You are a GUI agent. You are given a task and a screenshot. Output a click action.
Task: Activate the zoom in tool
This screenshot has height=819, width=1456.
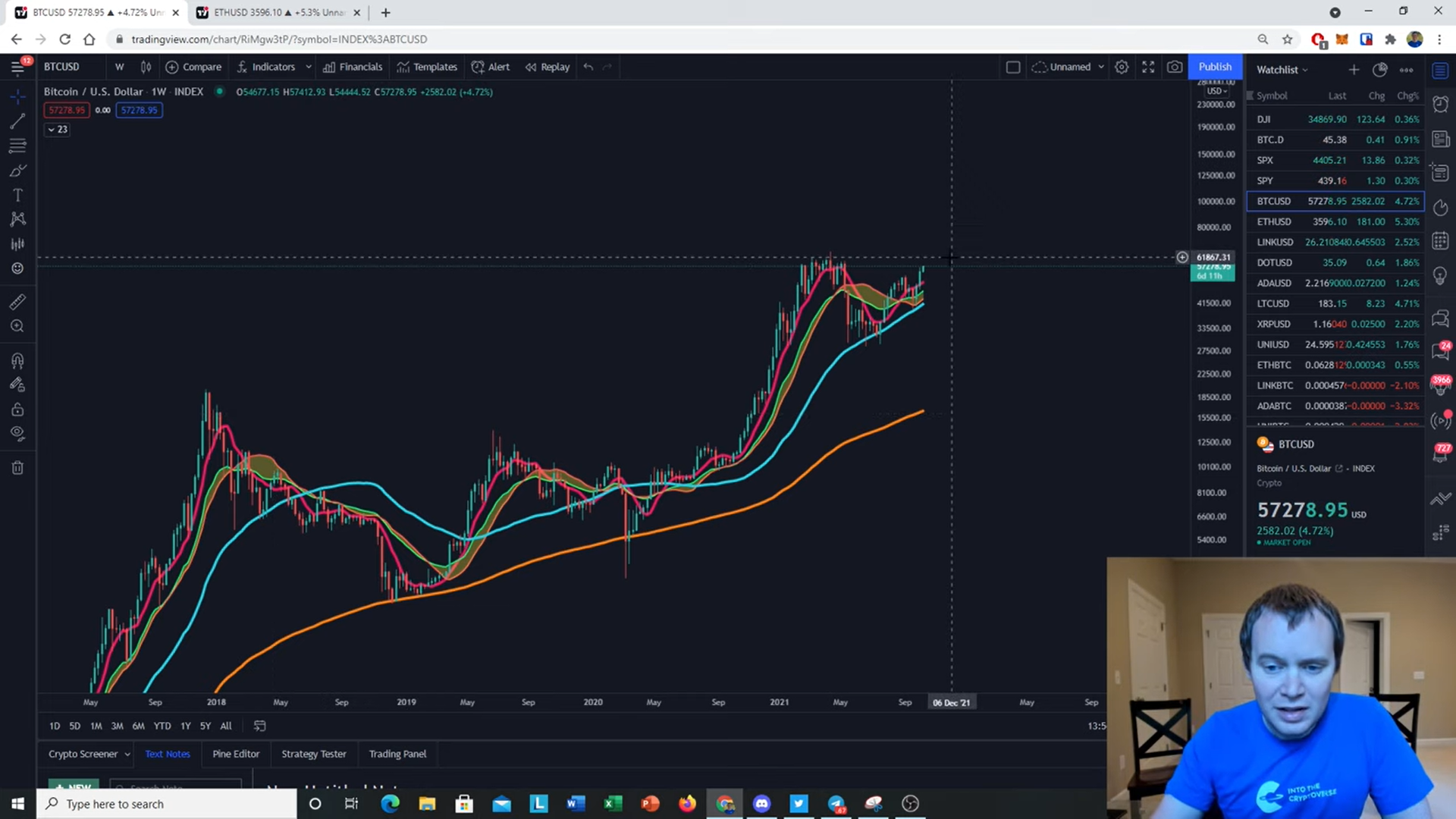coord(17,326)
